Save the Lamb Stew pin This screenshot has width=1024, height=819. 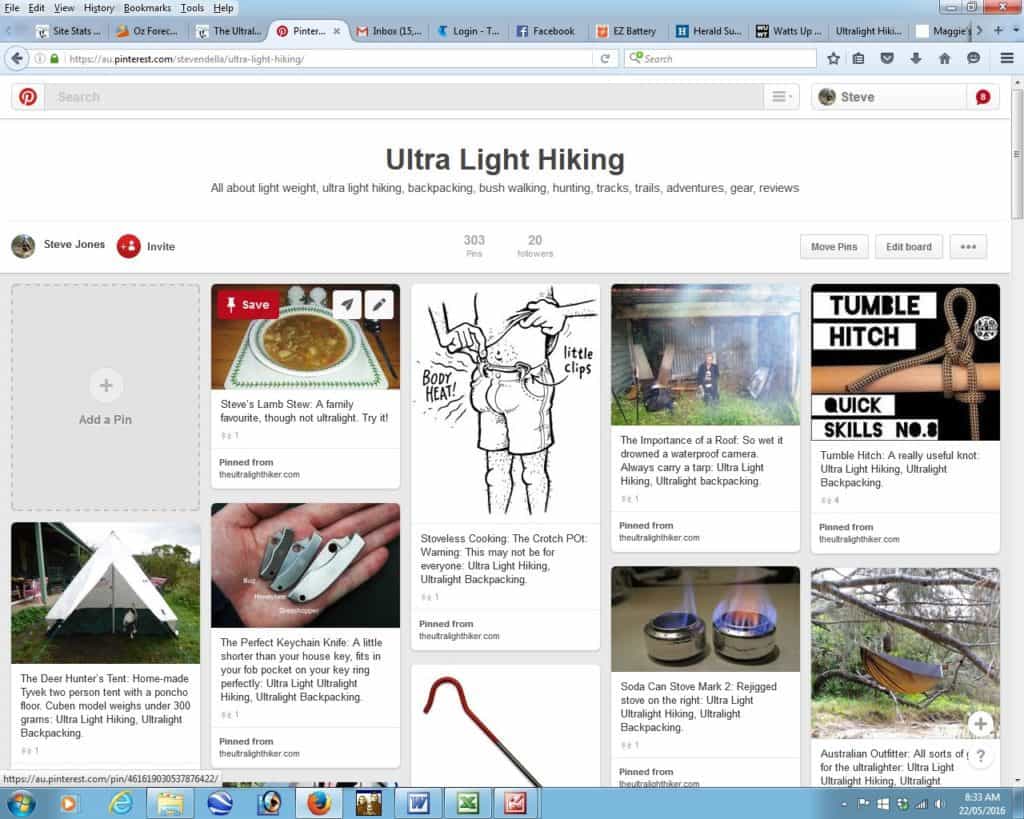pyautogui.click(x=247, y=305)
